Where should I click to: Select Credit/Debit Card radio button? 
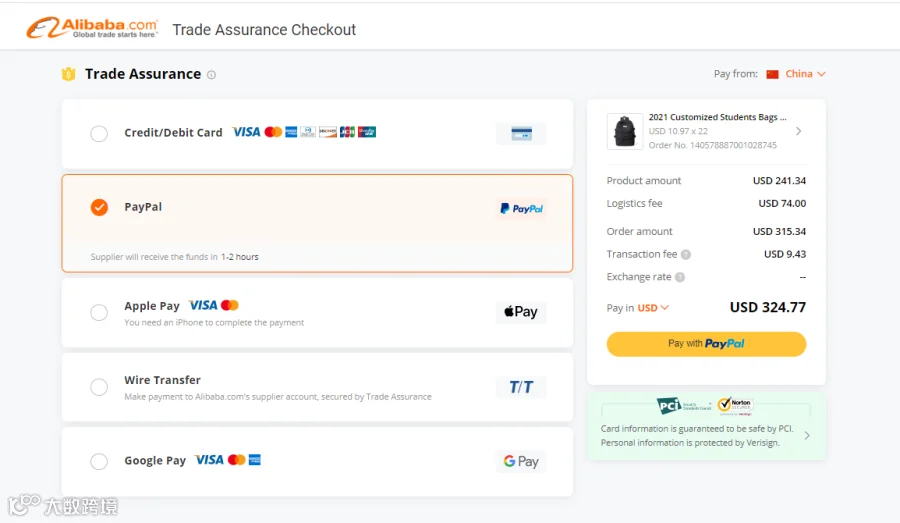[99, 134]
